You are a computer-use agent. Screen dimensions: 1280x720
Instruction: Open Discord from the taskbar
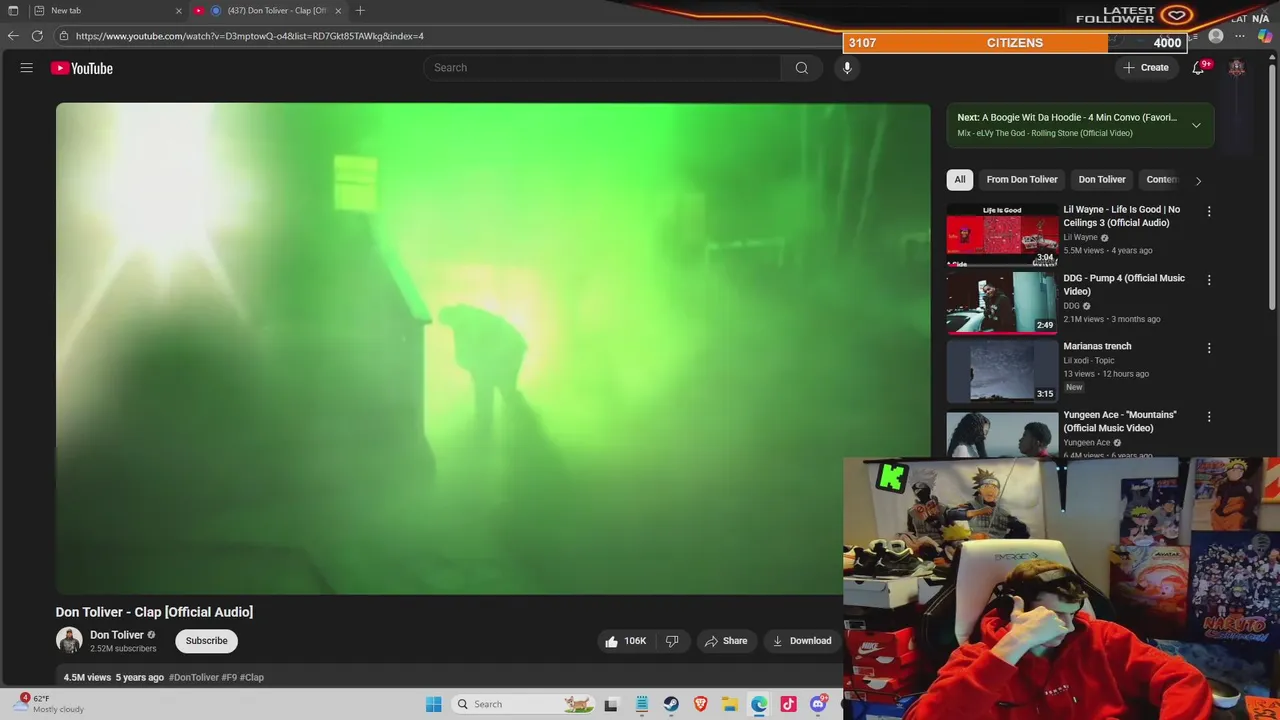[818, 704]
